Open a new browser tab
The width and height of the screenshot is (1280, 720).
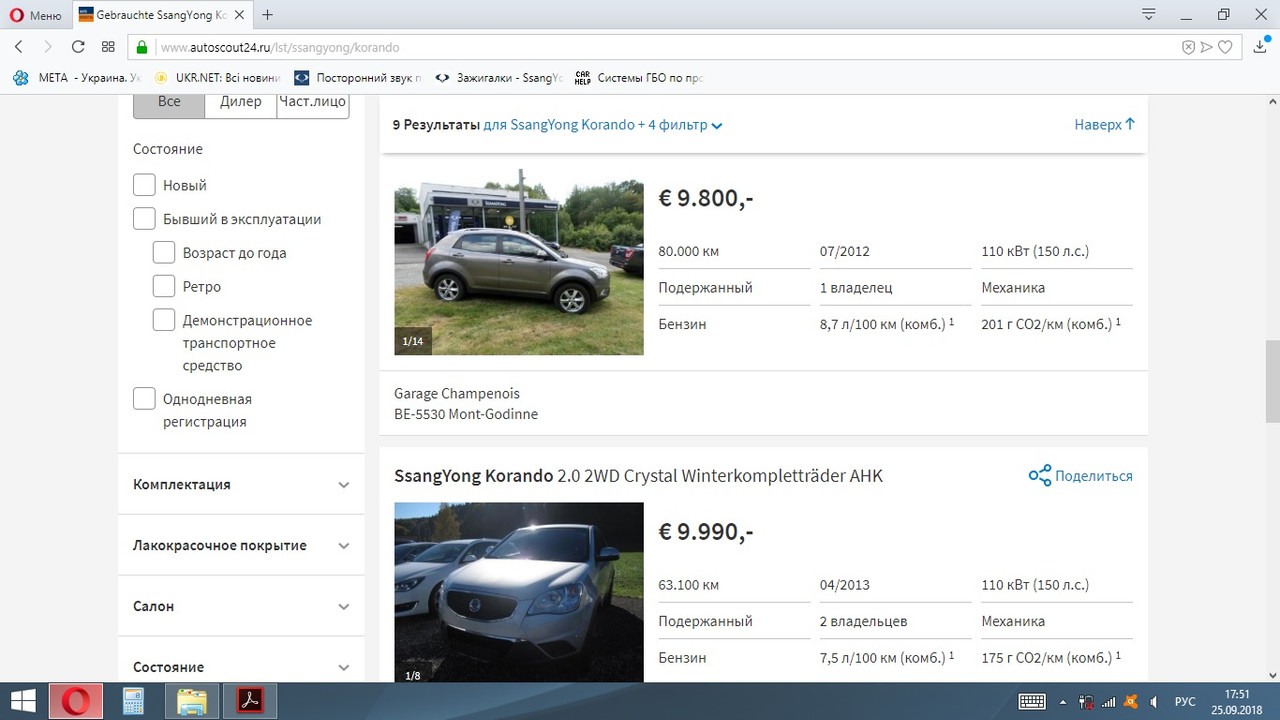(x=267, y=15)
